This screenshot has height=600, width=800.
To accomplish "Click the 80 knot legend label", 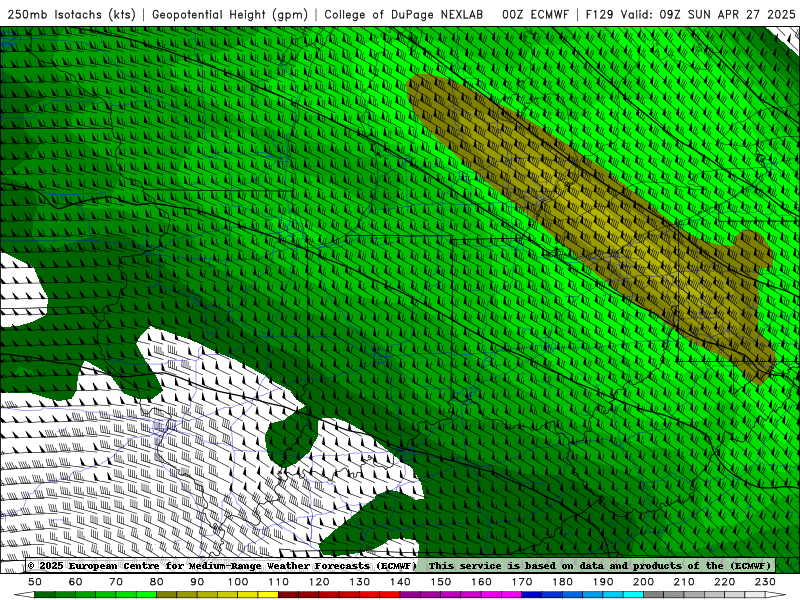I will (157, 582).
